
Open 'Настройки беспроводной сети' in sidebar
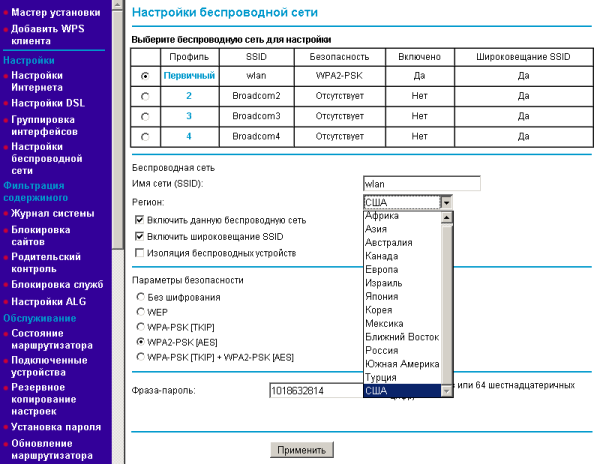[x=47, y=158]
